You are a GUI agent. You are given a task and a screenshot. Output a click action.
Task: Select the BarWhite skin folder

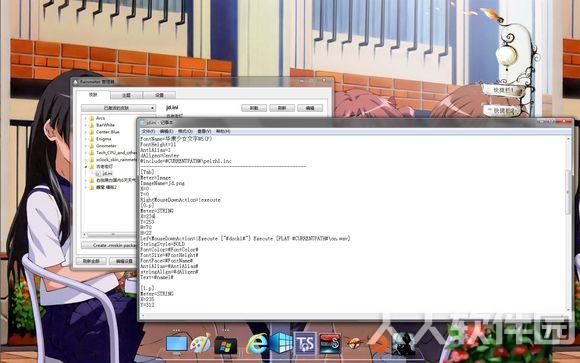[x=105, y=125]
